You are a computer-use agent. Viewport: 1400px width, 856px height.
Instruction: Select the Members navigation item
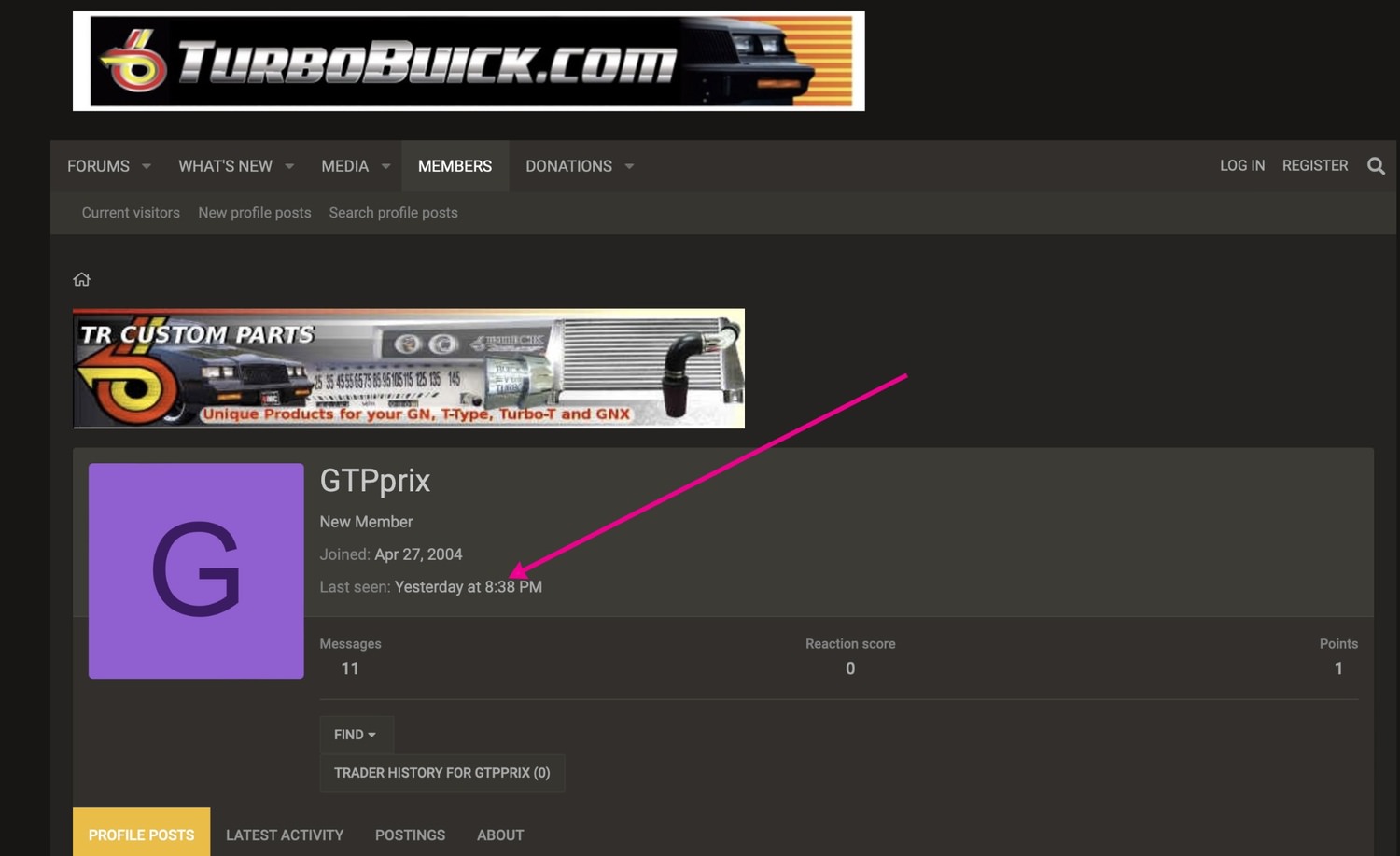point(455,166)
